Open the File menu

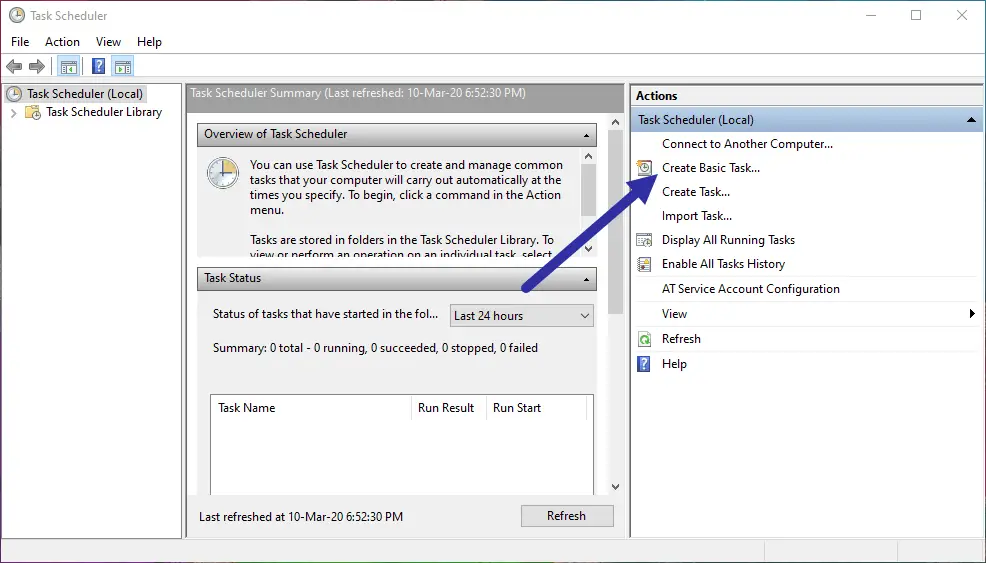pyautogui.click(x=20, y=42)
